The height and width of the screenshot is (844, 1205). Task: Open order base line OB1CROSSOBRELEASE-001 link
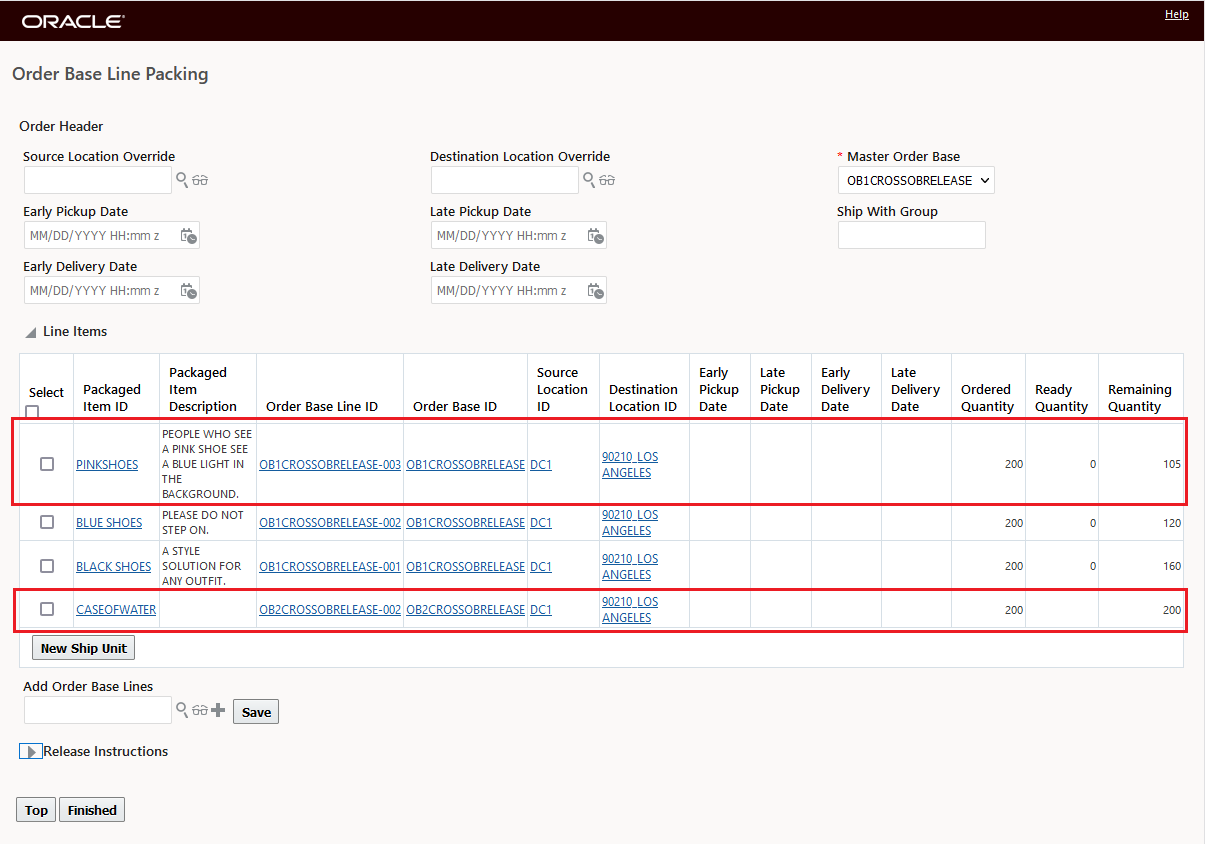(330, 566)
